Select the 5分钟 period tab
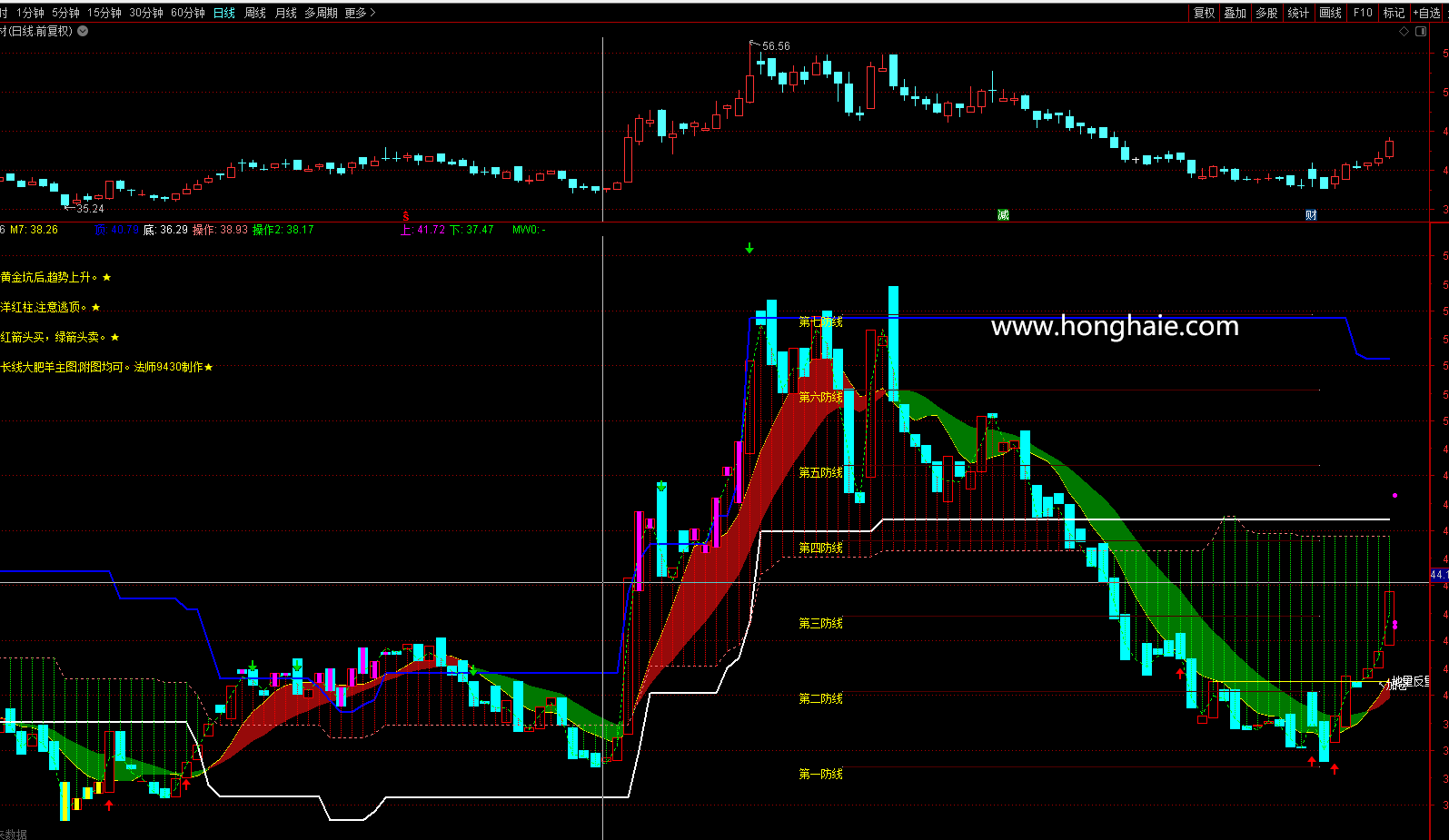 [x=65, y=13]
